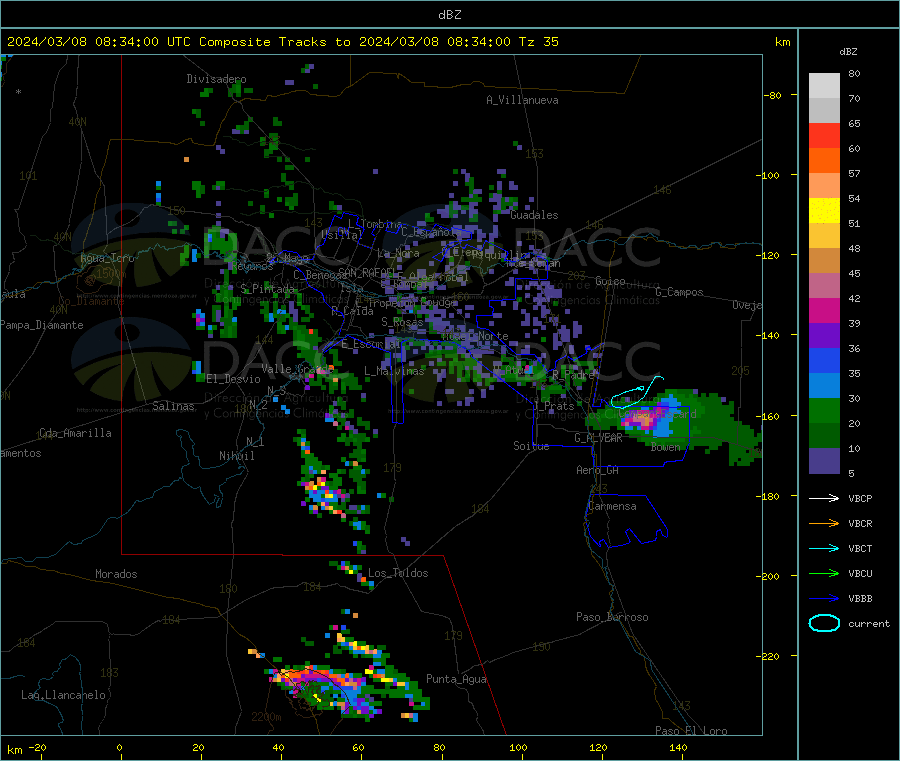Click the Soitue place label

pos(531,446)
